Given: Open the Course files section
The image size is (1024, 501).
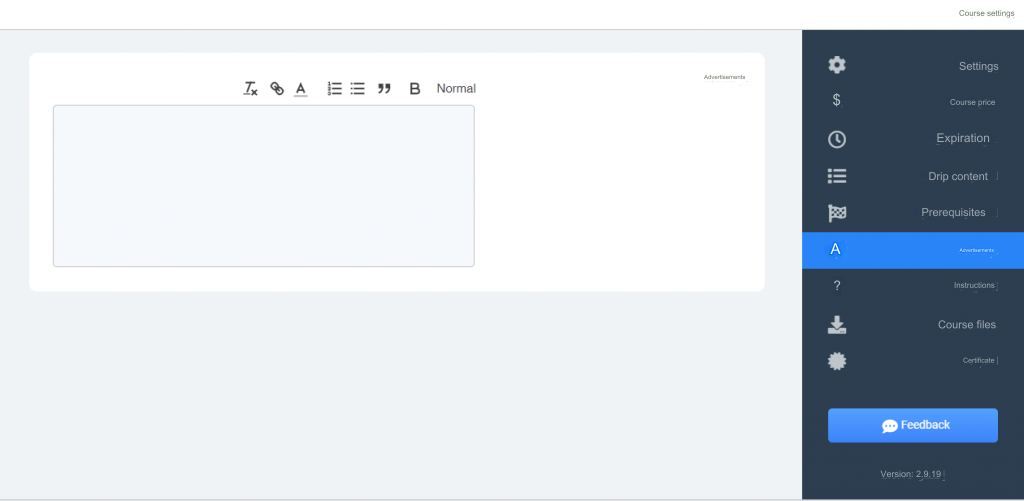Looking at the screenshot, I should coord(967,325).
